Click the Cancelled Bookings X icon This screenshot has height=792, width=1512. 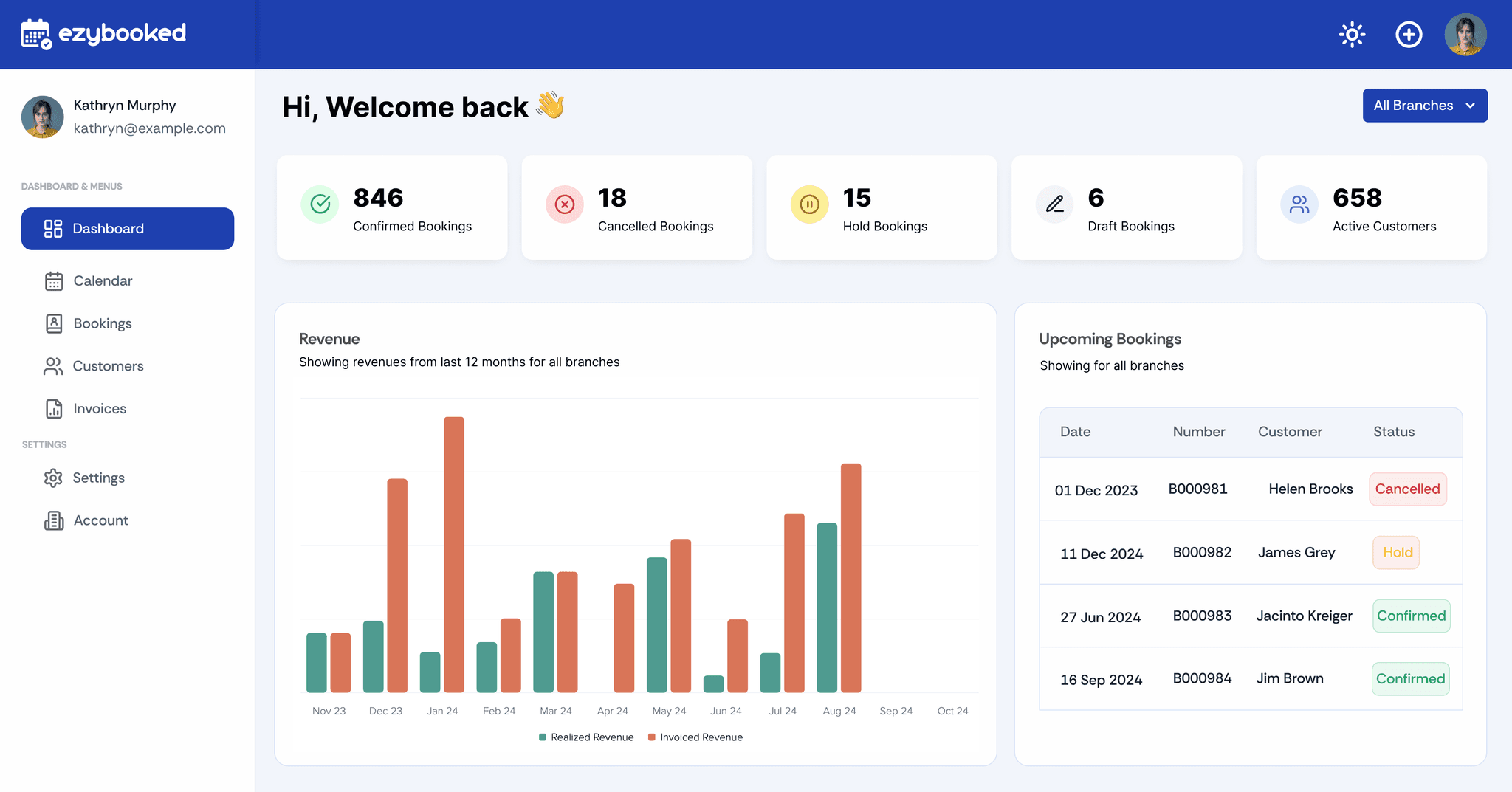click(x=565, y=204)
